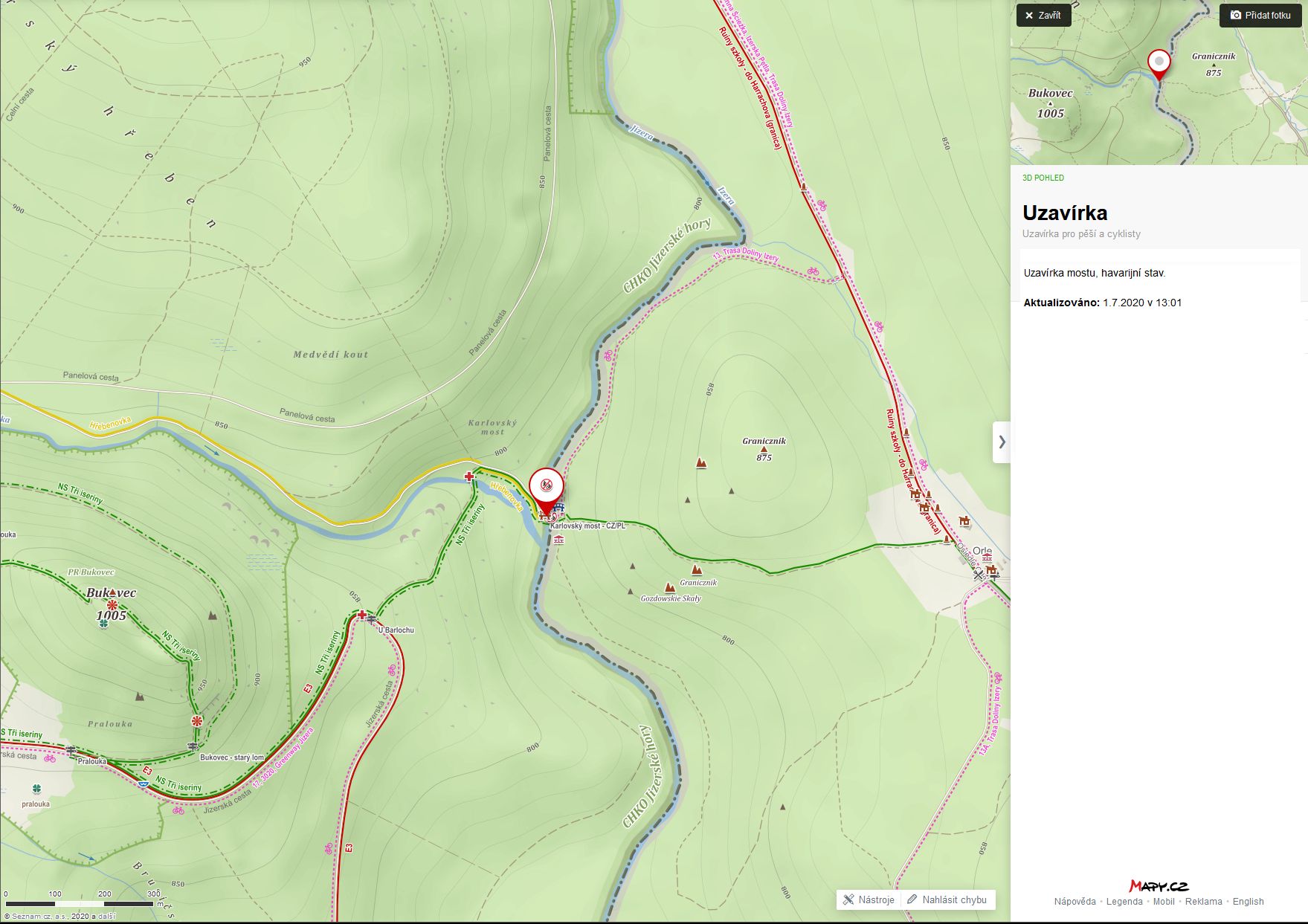1308x924 pixels.
Task: Click the text Uzavírka pro pěší a cyklisty
Action: click(1081, 233)
